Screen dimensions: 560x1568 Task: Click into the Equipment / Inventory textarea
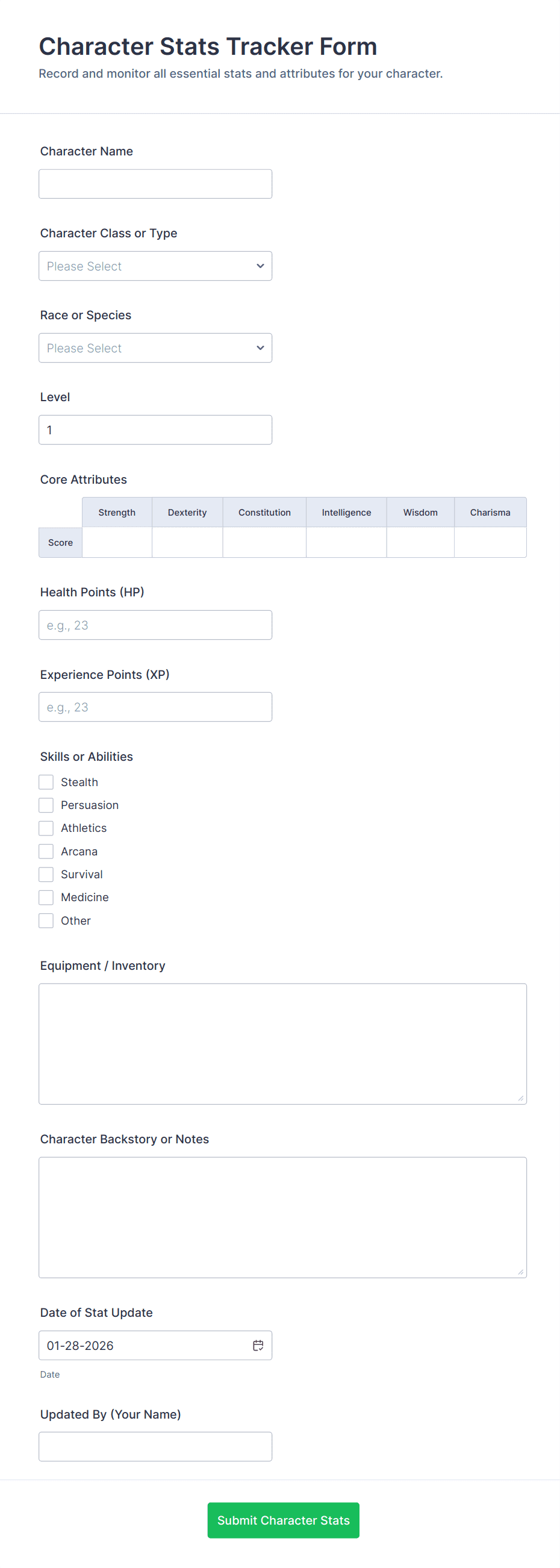282,1043
